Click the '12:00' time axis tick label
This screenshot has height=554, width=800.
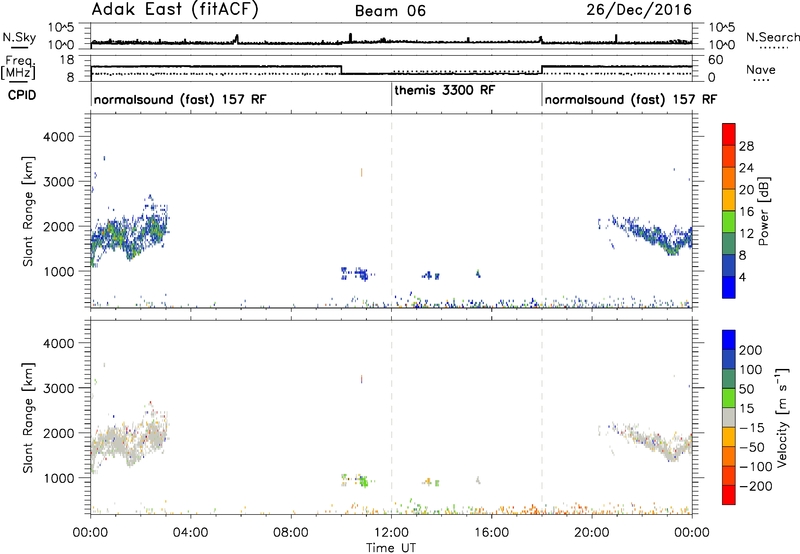tap(391, 533)
